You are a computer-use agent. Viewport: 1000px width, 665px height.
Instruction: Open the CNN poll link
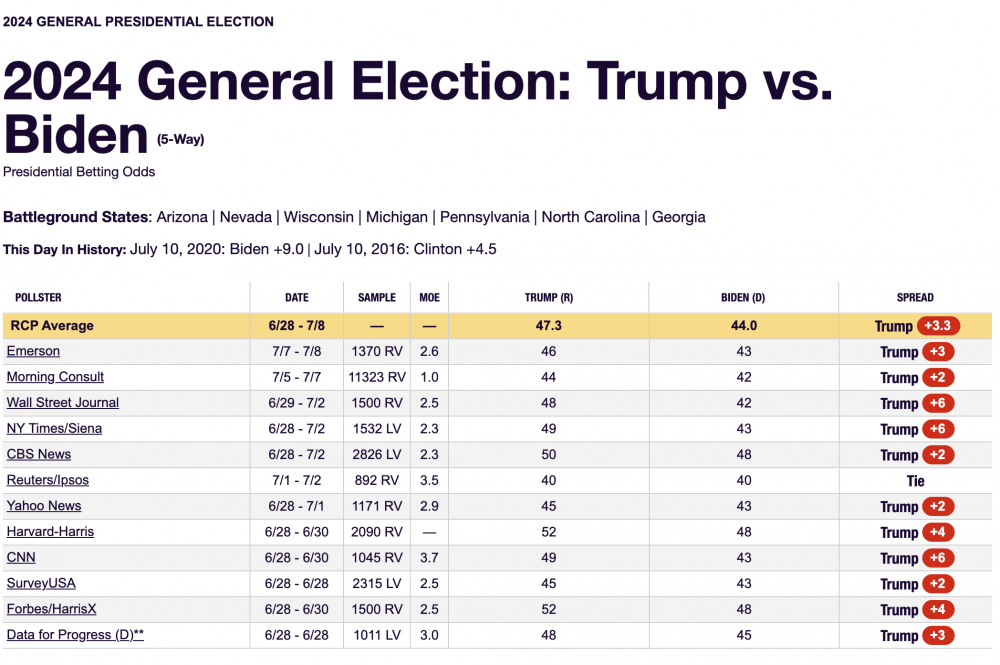point(21,558)
